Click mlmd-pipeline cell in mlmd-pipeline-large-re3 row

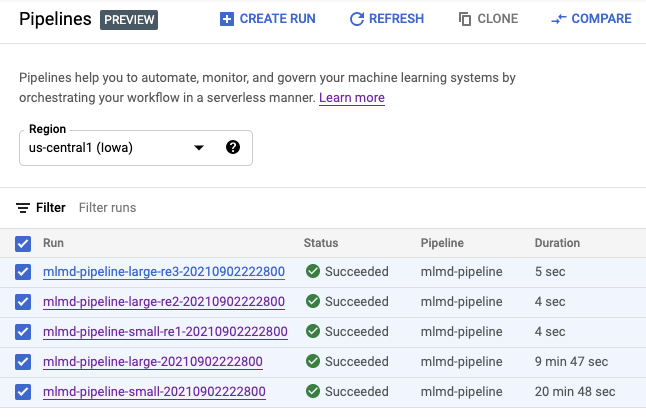461,272
